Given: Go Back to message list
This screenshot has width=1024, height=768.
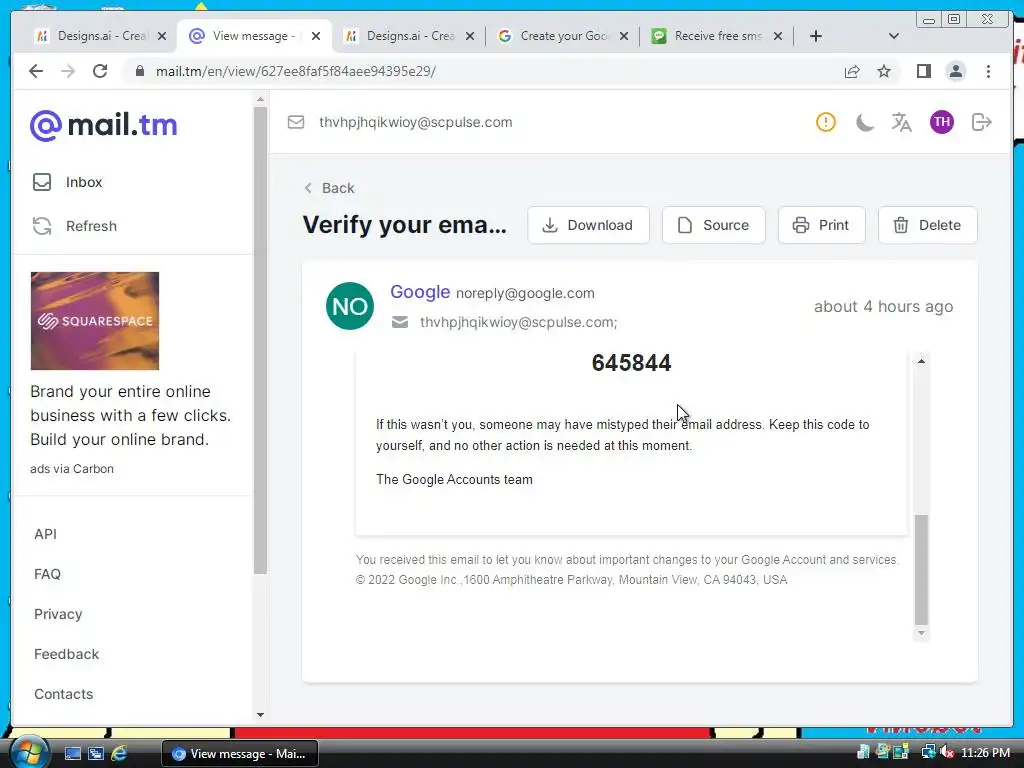Looking at the screenshot, I should tap(330, 188).
